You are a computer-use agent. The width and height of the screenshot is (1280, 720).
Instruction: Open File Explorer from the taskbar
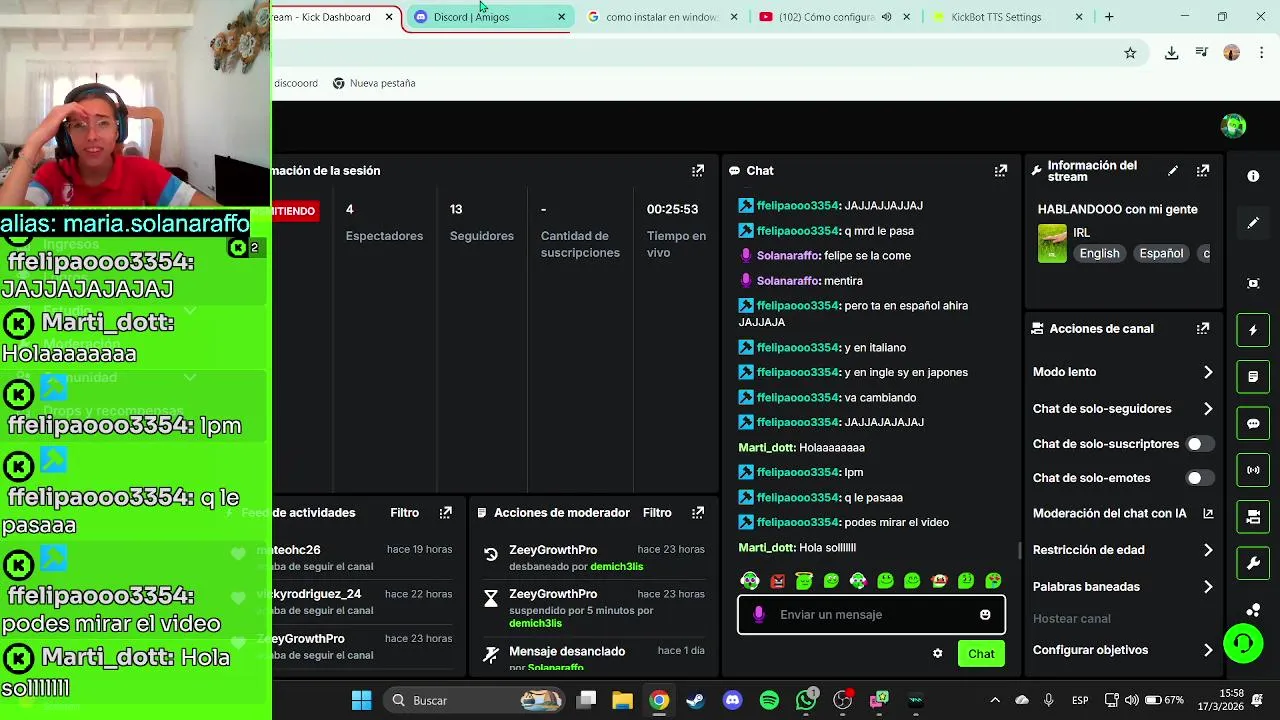tap(622, 700)
